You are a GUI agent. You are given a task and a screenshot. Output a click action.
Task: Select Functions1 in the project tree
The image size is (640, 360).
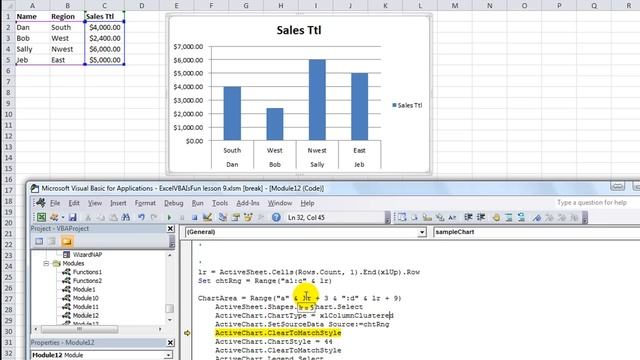click(x=87, y=272)
